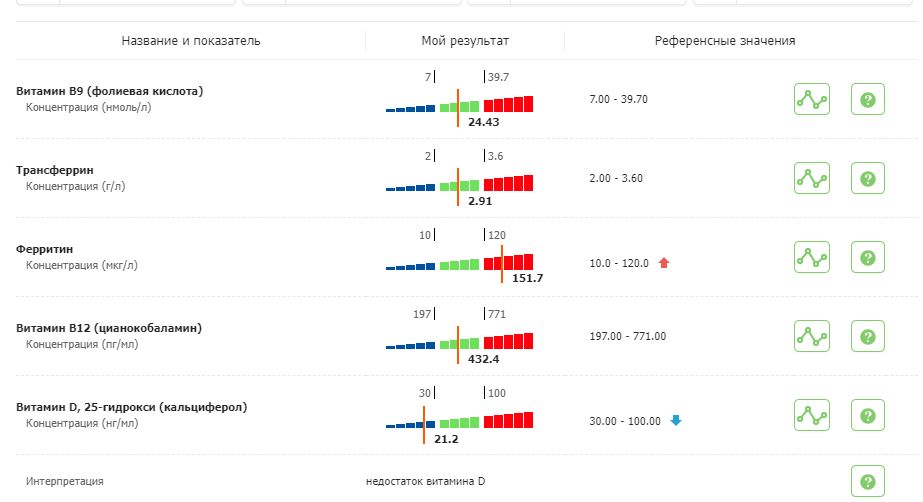
Task: Click column header Название и показатель
Action: click(190, 41)
